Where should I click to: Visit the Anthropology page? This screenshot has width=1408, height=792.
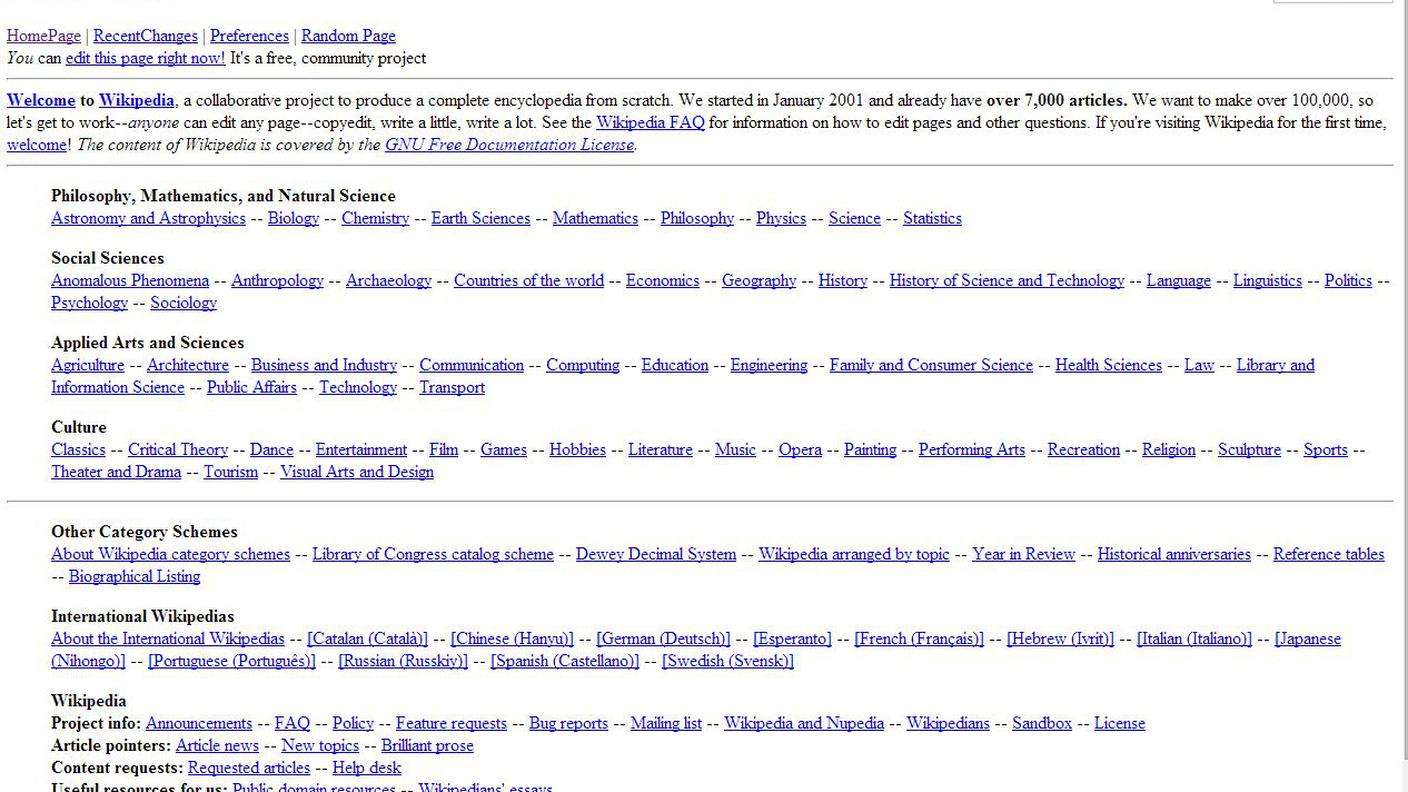click(277, 281)
